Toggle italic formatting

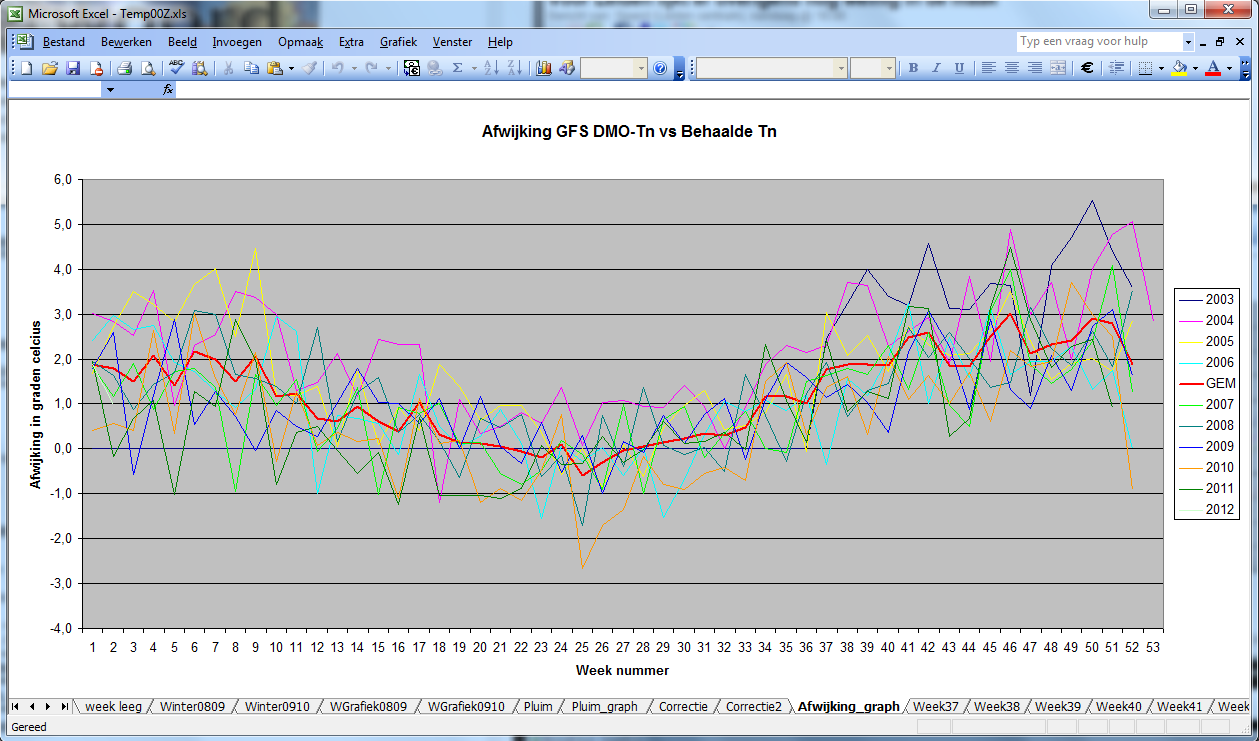[x=936, y=68]
